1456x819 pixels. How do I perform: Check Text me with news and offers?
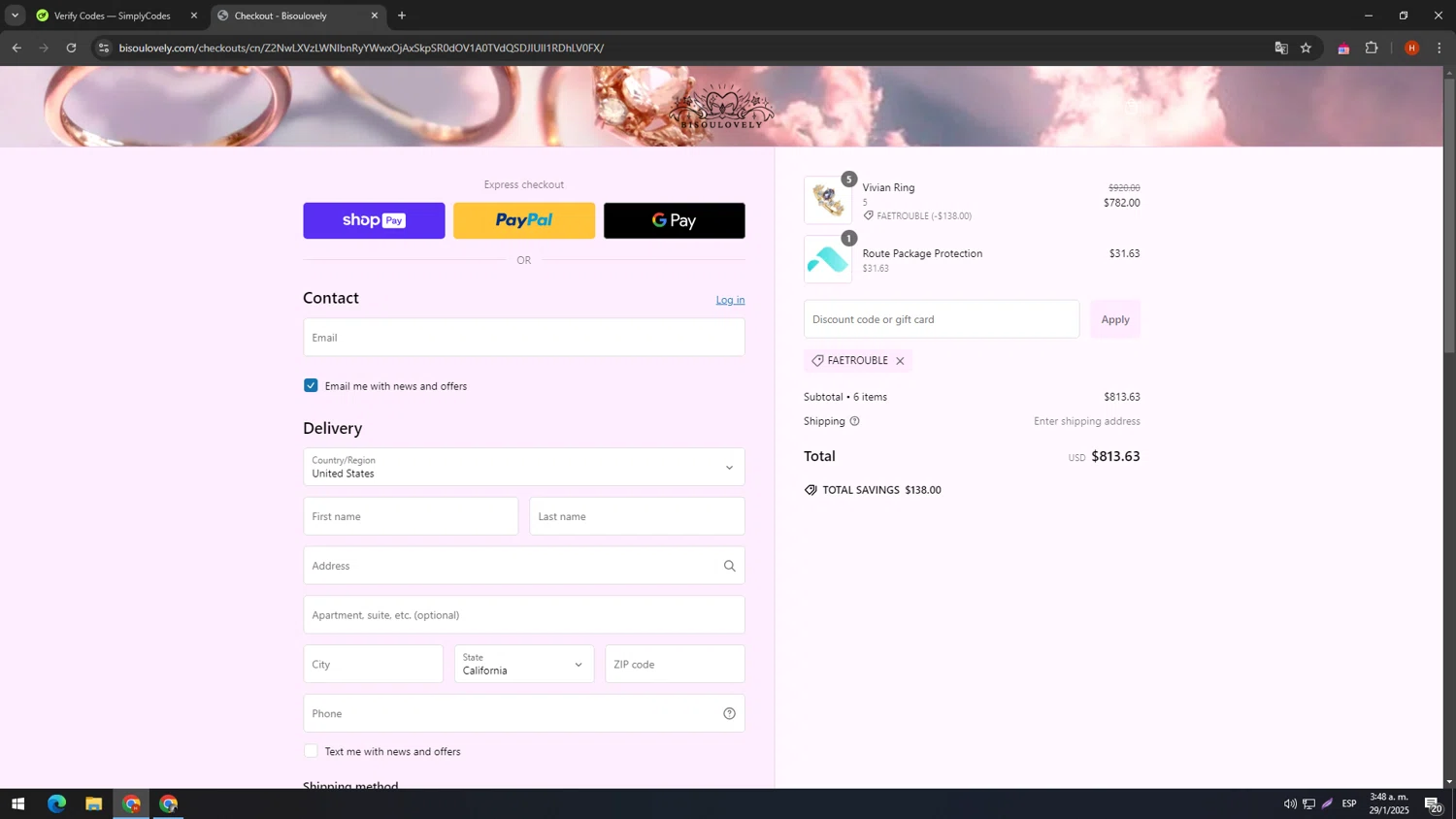pos(311,751)
